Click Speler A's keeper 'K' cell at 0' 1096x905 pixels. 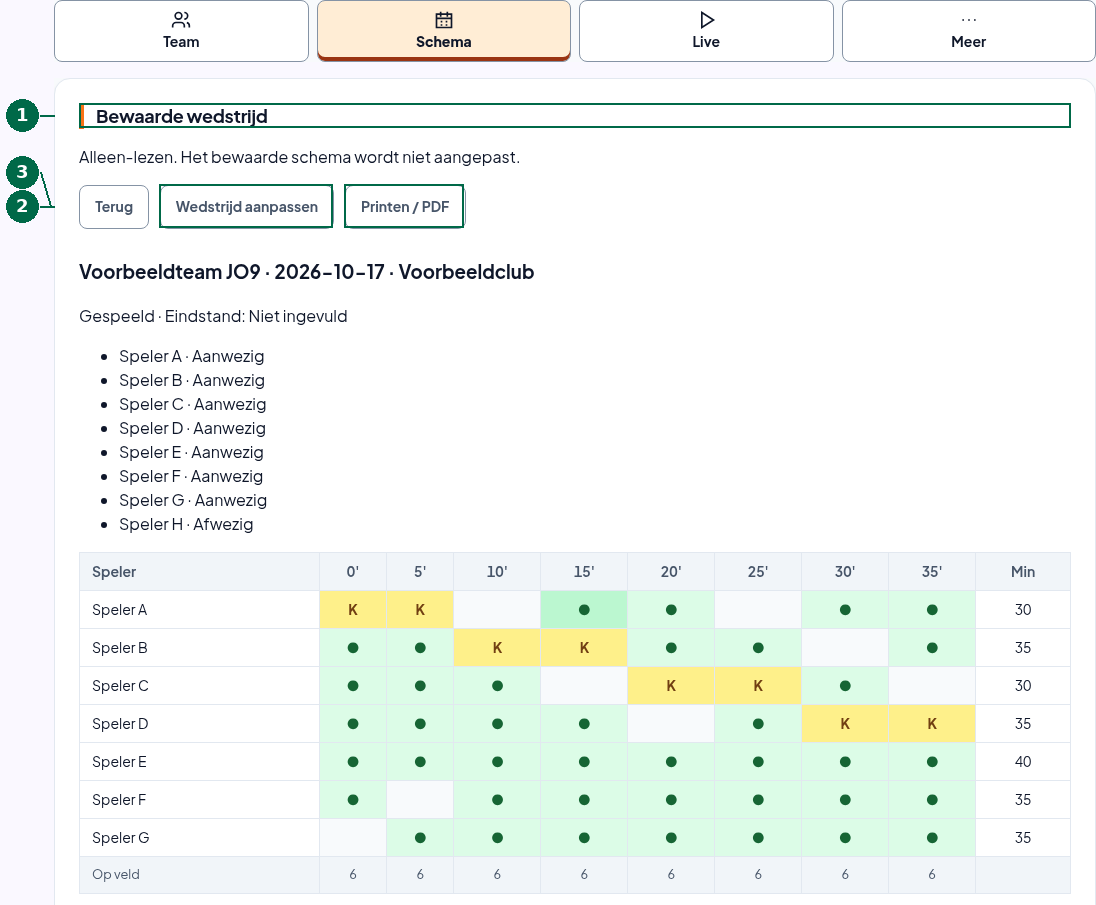[353, 610]
